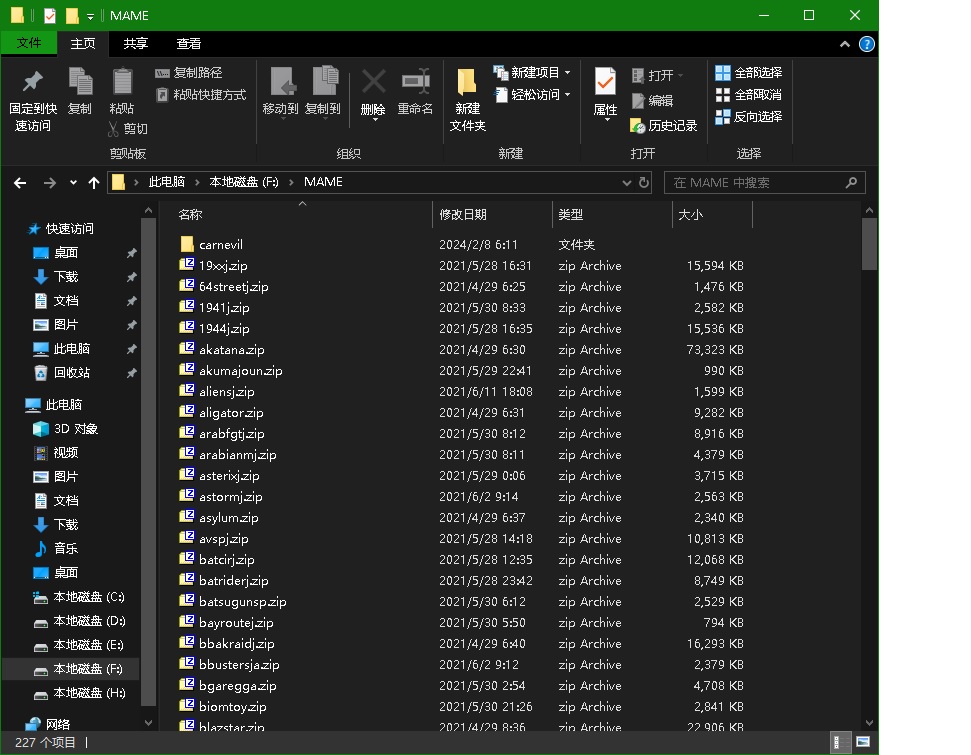Screen dimensions: 971x755
Task: Sort by Date Modified (修改日期) column
Action: pos(463,214)
